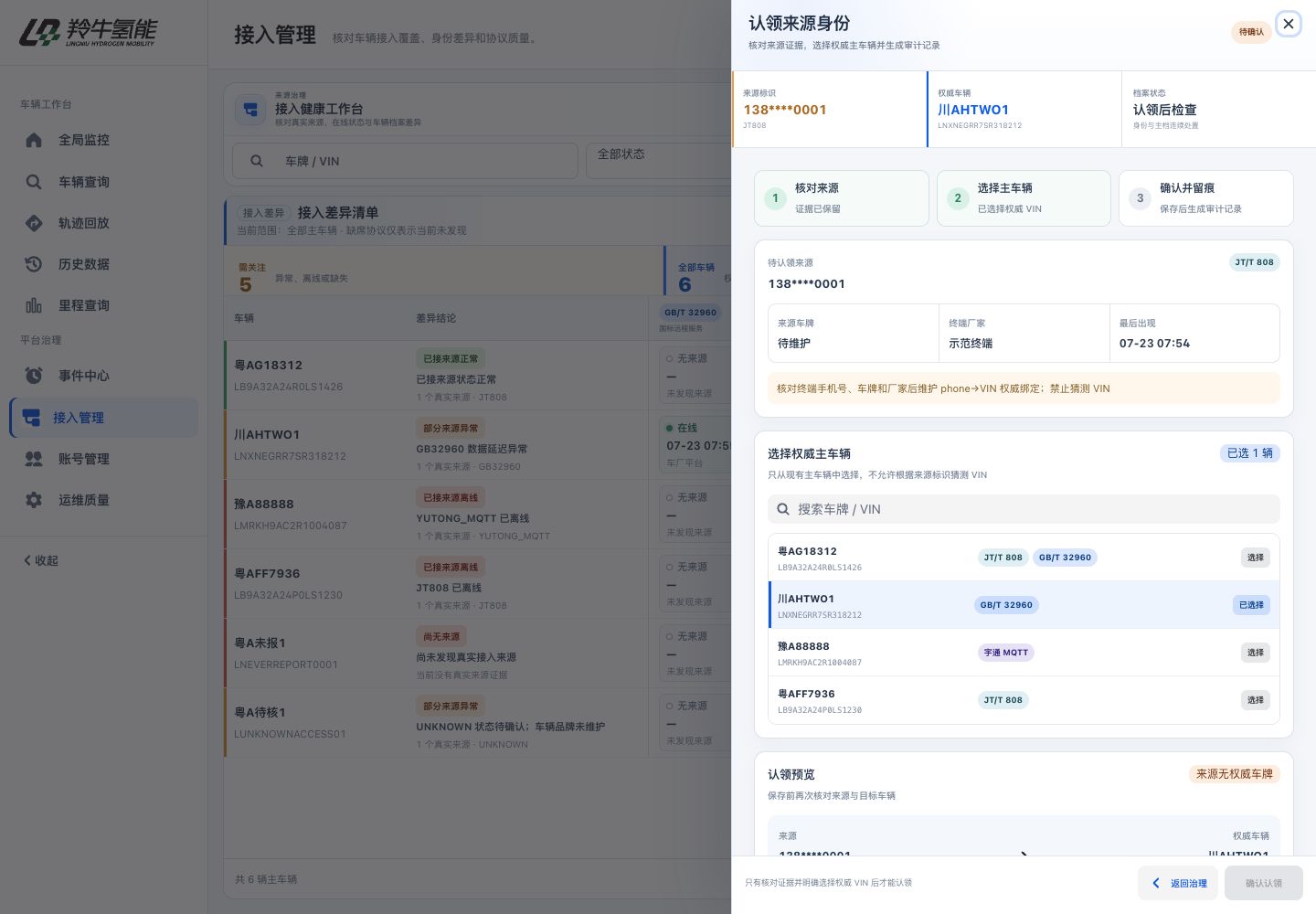Click the magnifier in 车牌 / VIN search
1316x914 pixels.
click(x=257, y=161)
